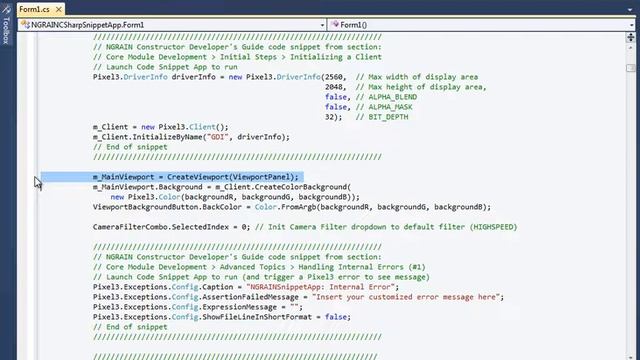640x360 pixels.
Task: Click the '// End of snippet' comment under ShowFileLineInShortFormat
Action: pyautogui.click(x=130, y=327)
